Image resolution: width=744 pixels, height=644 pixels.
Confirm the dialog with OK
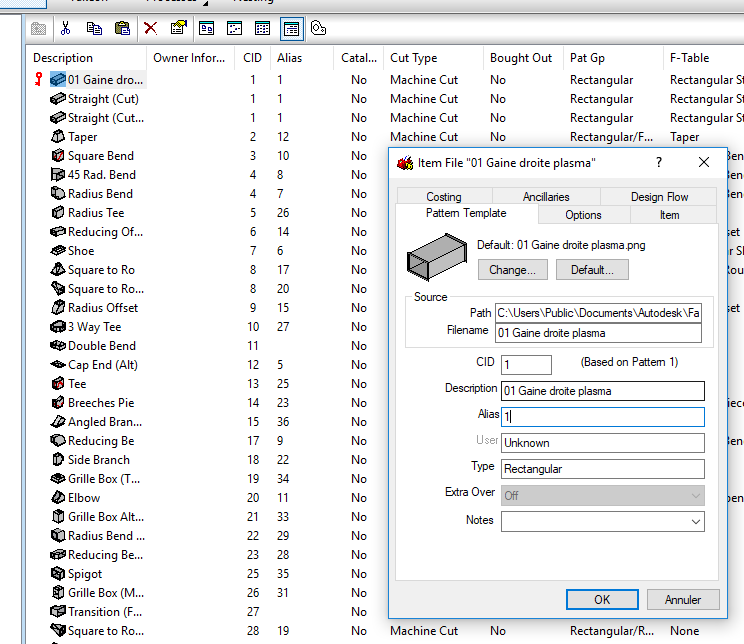(x=602, y=600)
